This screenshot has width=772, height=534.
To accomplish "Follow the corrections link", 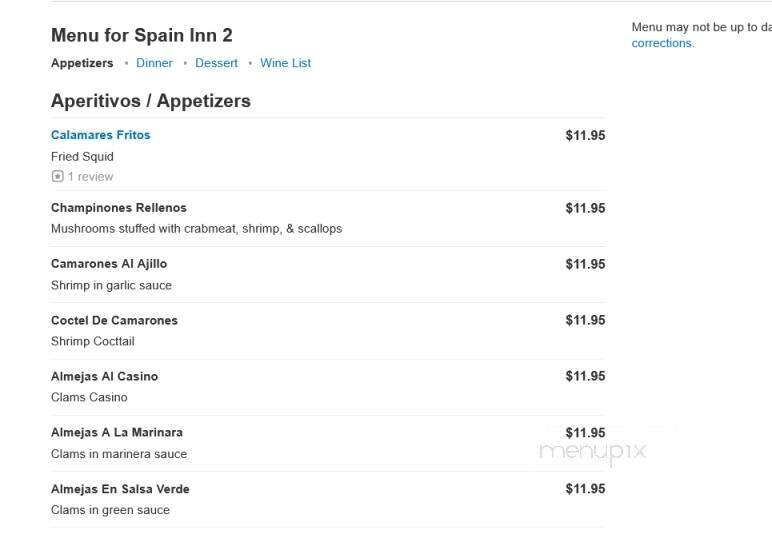I will tap(662, 43).
